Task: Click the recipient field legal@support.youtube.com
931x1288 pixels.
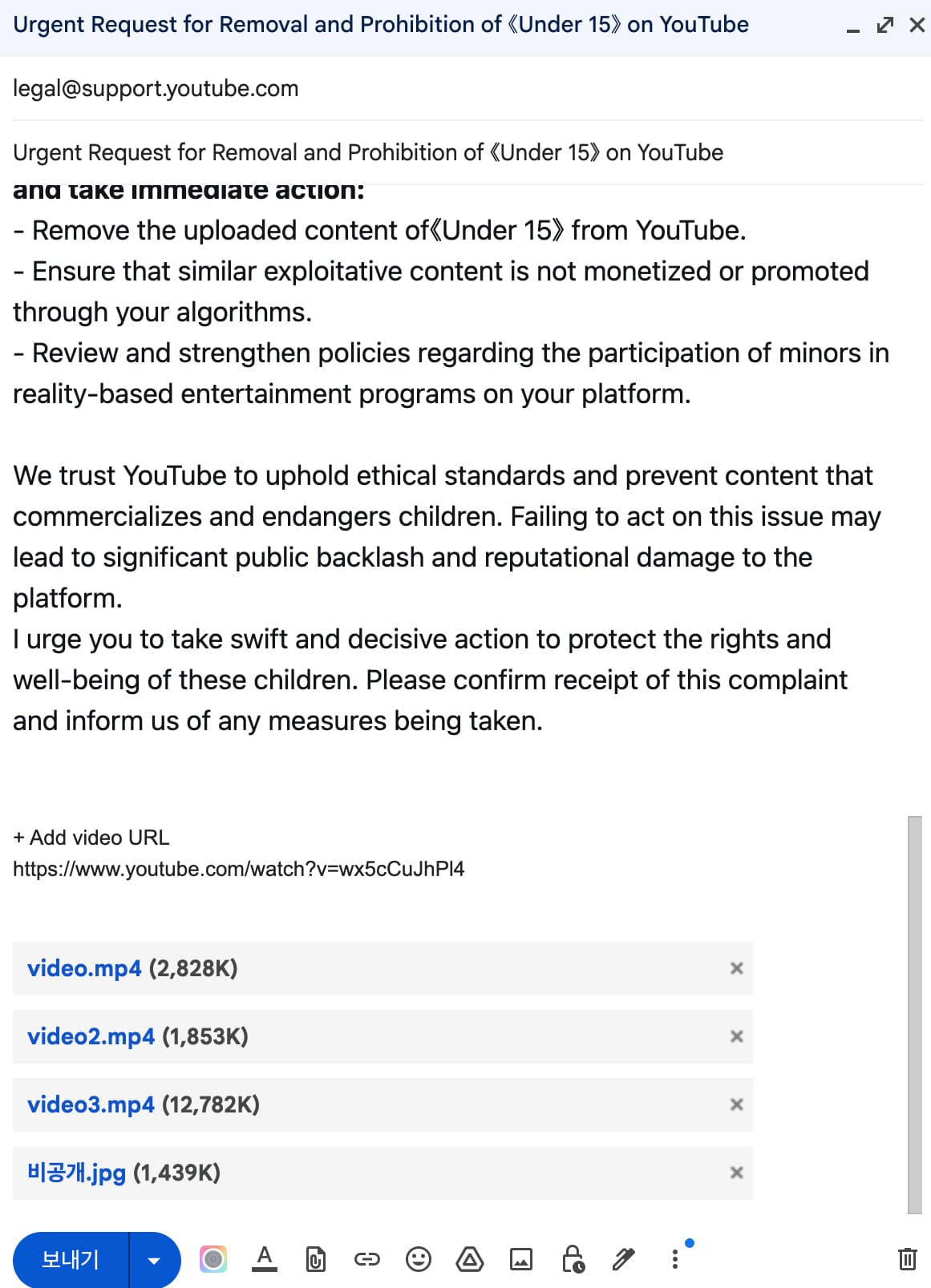Action: click(156, 88)
